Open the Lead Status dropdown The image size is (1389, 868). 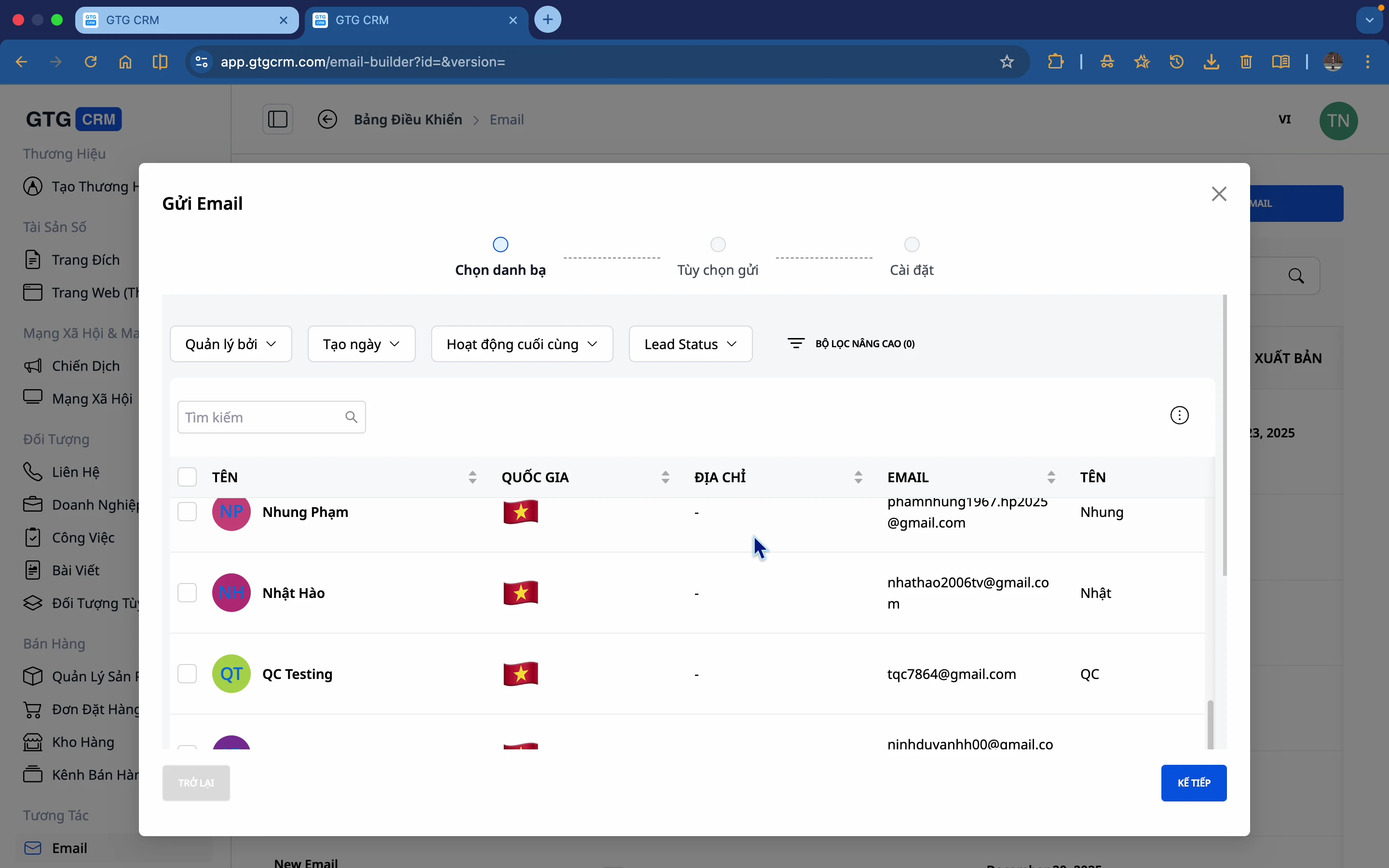(x=690, y=344)
